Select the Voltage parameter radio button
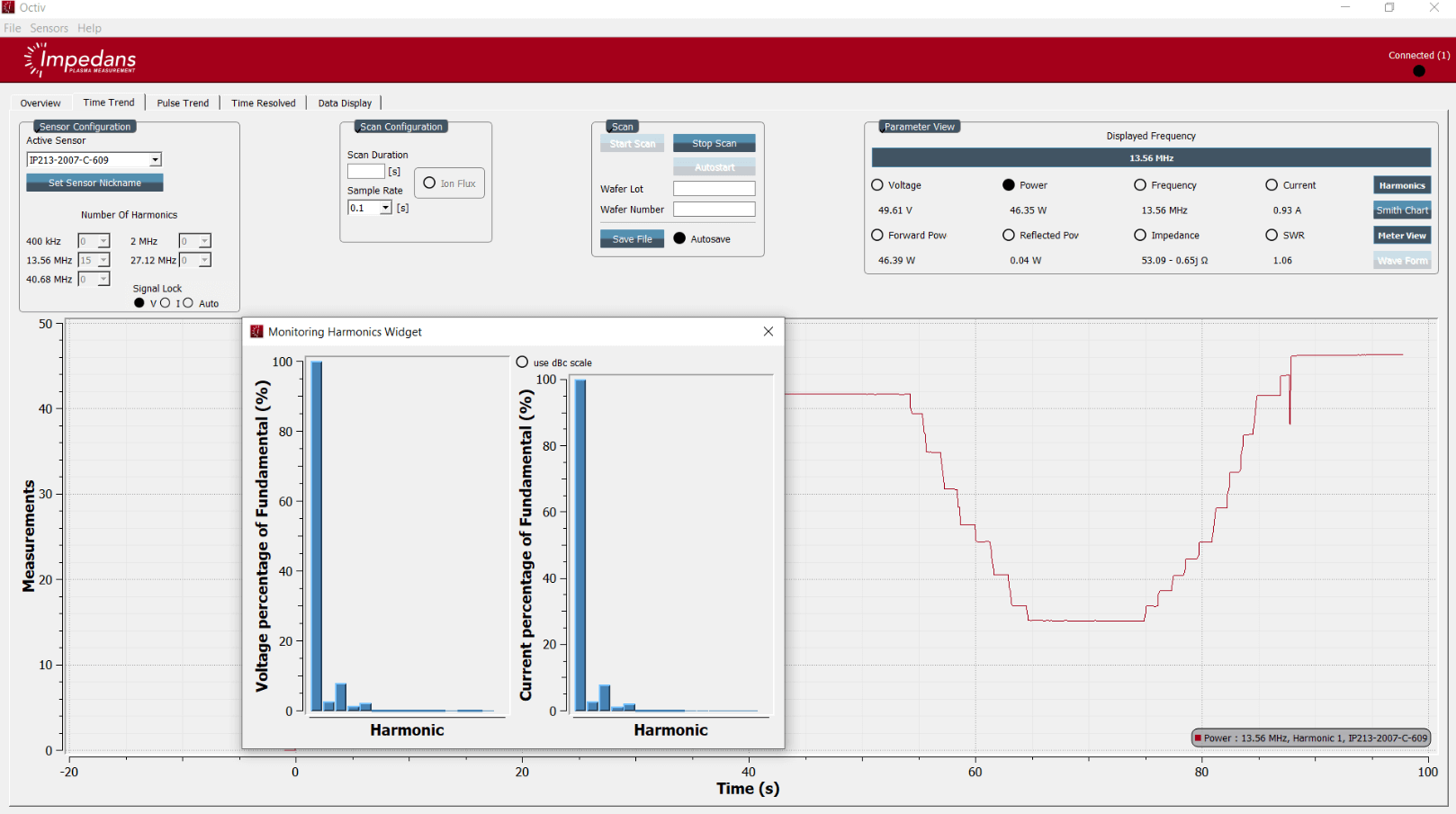The image size is (1456, 814). (x=877, y=185)
